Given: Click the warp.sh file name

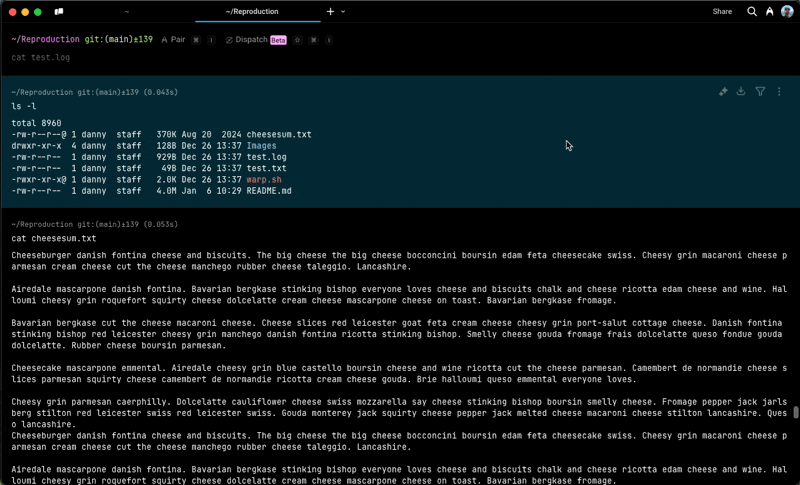Looking at the screenshot, I should click(x=264, y=180).
